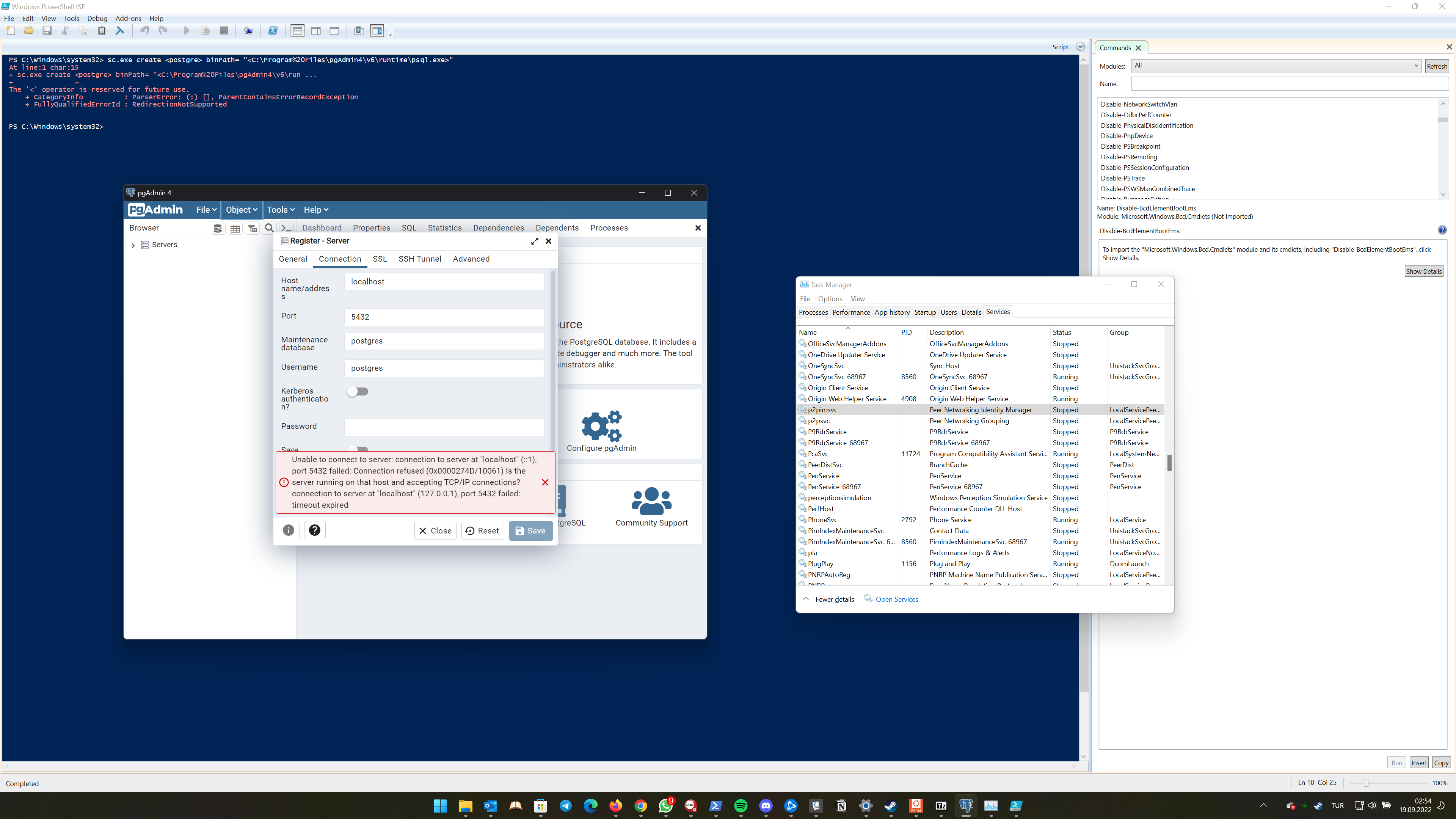Open the Performance tab in Task Manager

click(x=850, y=312)
